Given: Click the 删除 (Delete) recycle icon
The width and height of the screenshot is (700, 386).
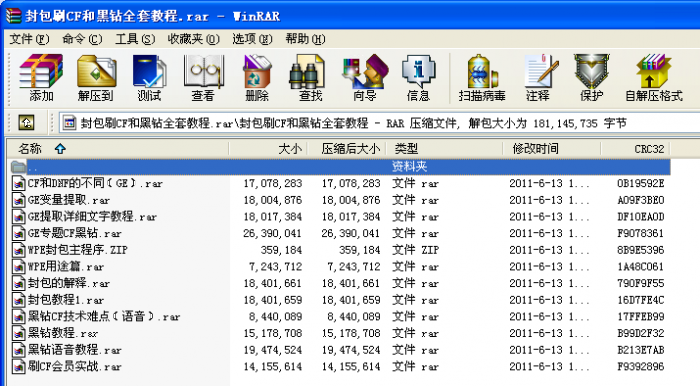Looking at the screenshot, I should [x=257, y=78].
